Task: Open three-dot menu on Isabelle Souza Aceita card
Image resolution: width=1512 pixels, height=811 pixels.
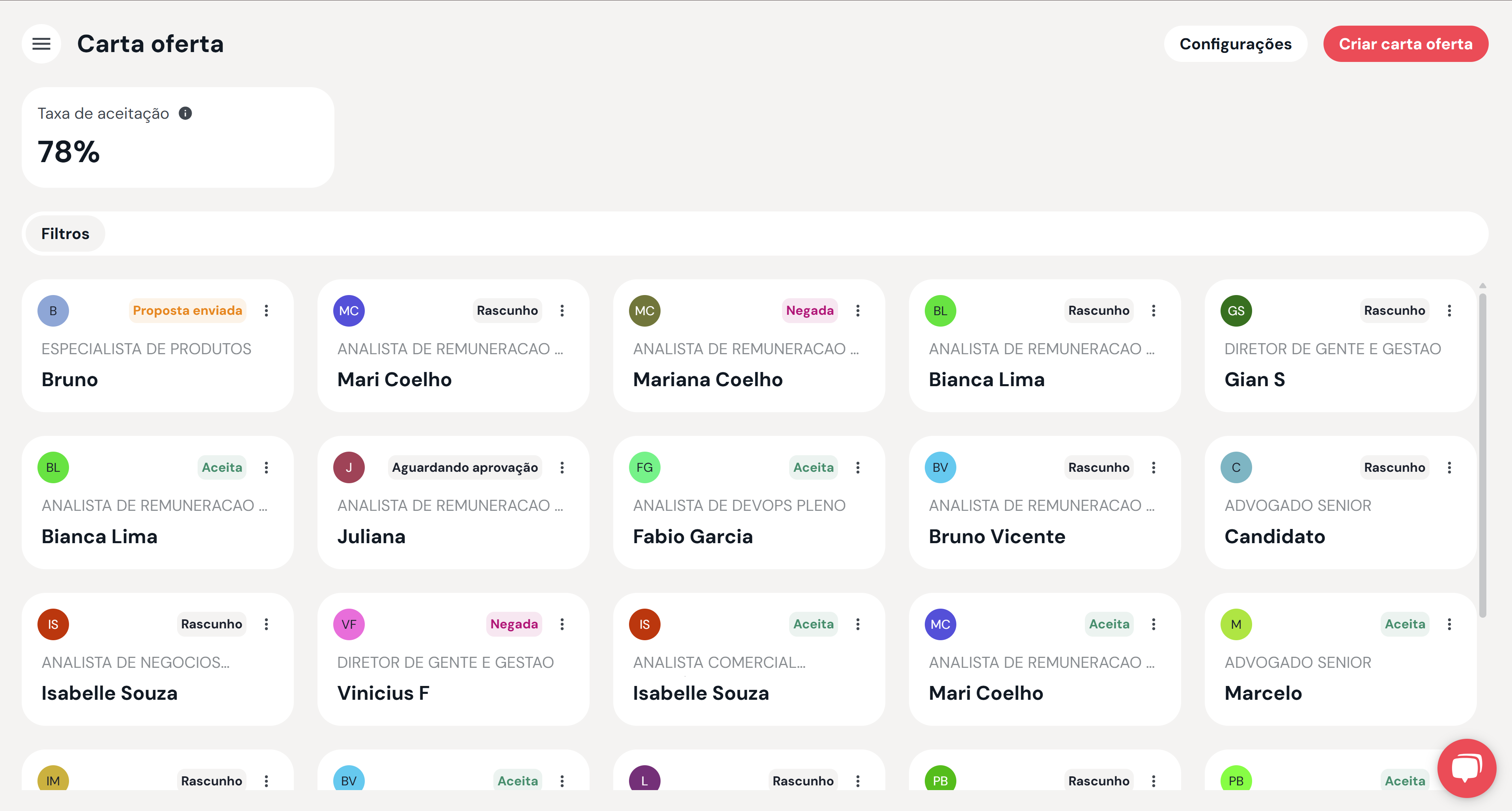Action: [858, 624]
